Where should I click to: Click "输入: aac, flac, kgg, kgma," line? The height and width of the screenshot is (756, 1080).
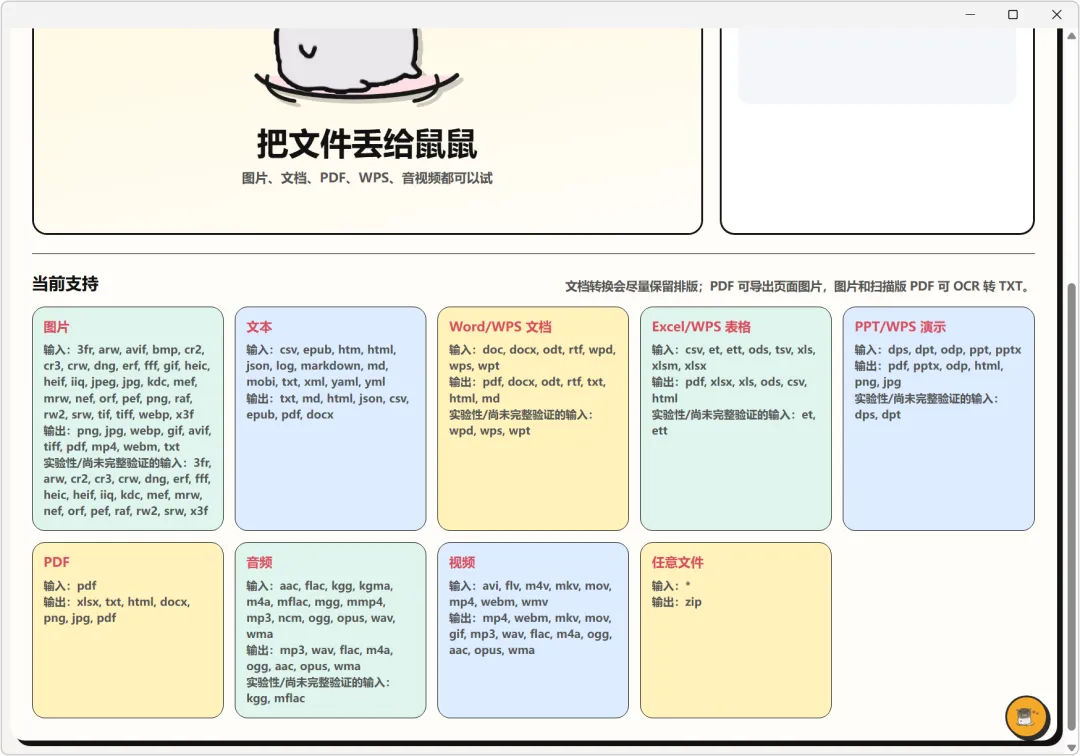tap(320, 586)
